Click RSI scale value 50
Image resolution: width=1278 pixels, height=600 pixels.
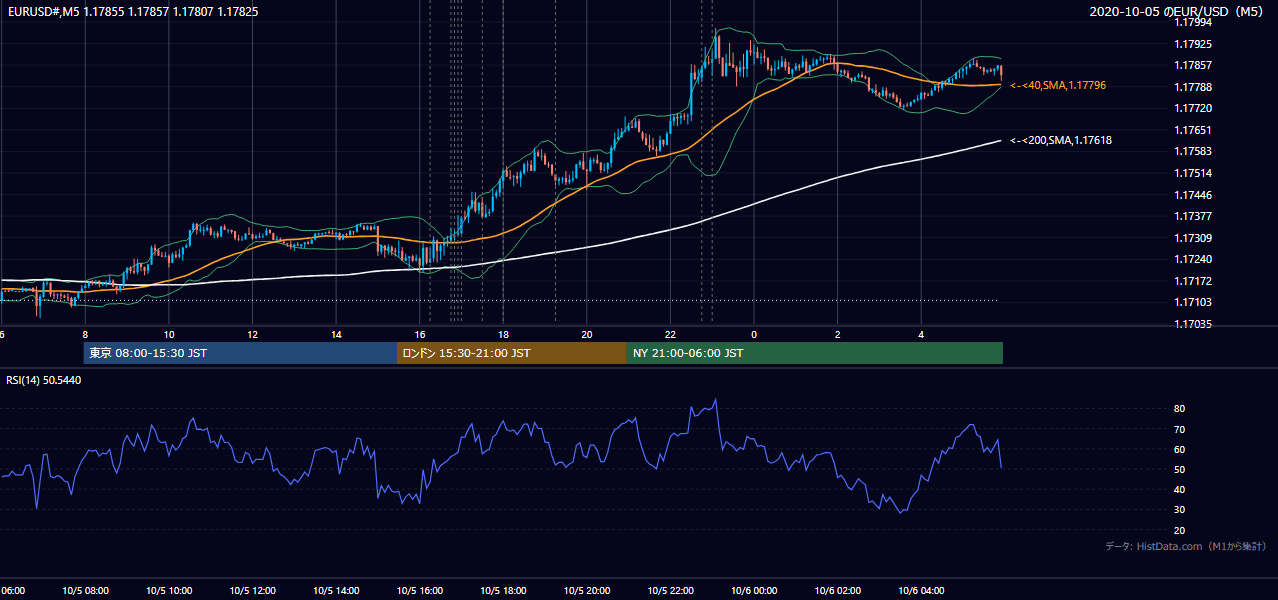click(x=1180, y=469)
